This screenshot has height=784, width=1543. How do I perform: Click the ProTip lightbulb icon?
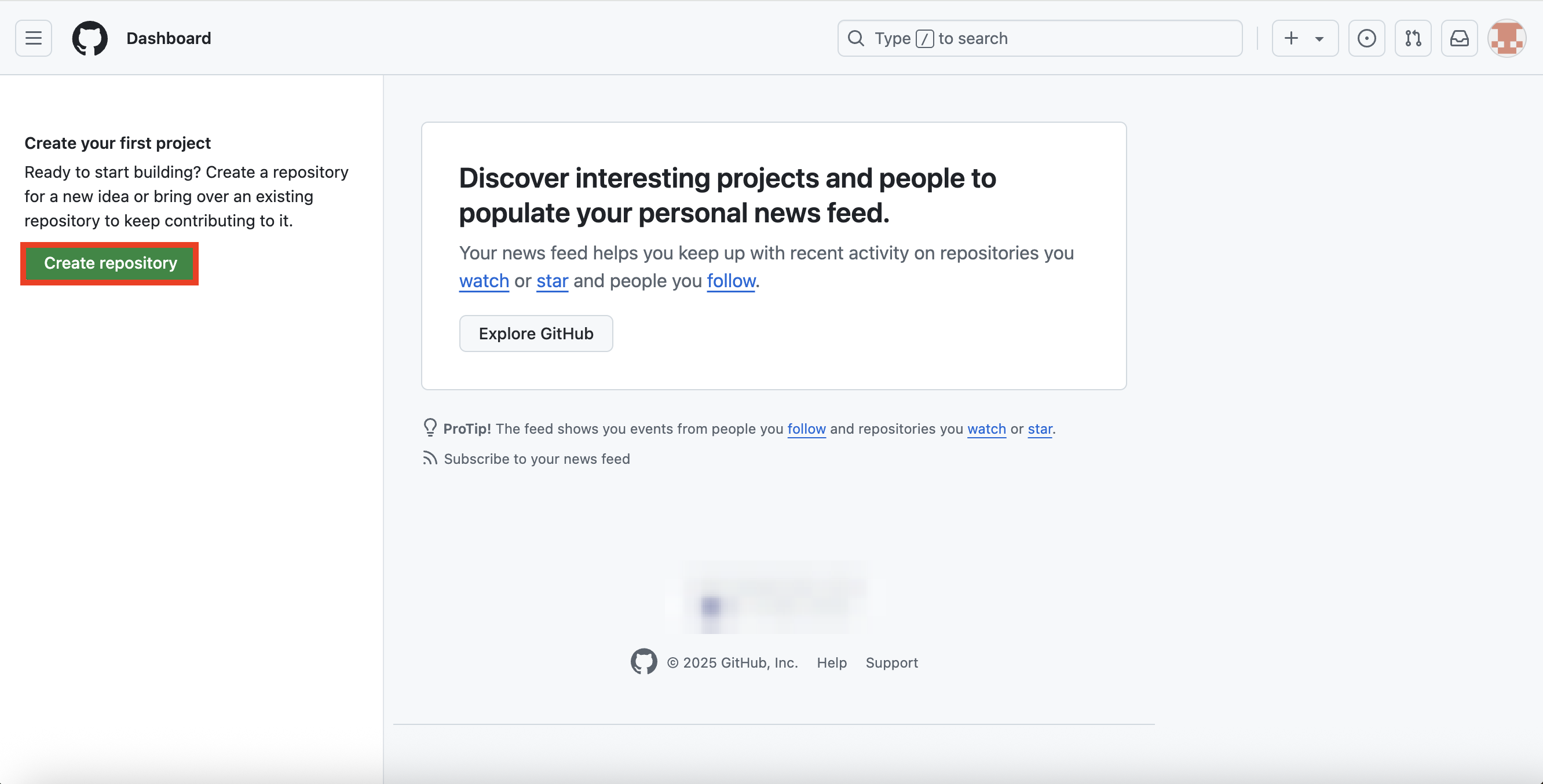[429, 427]
